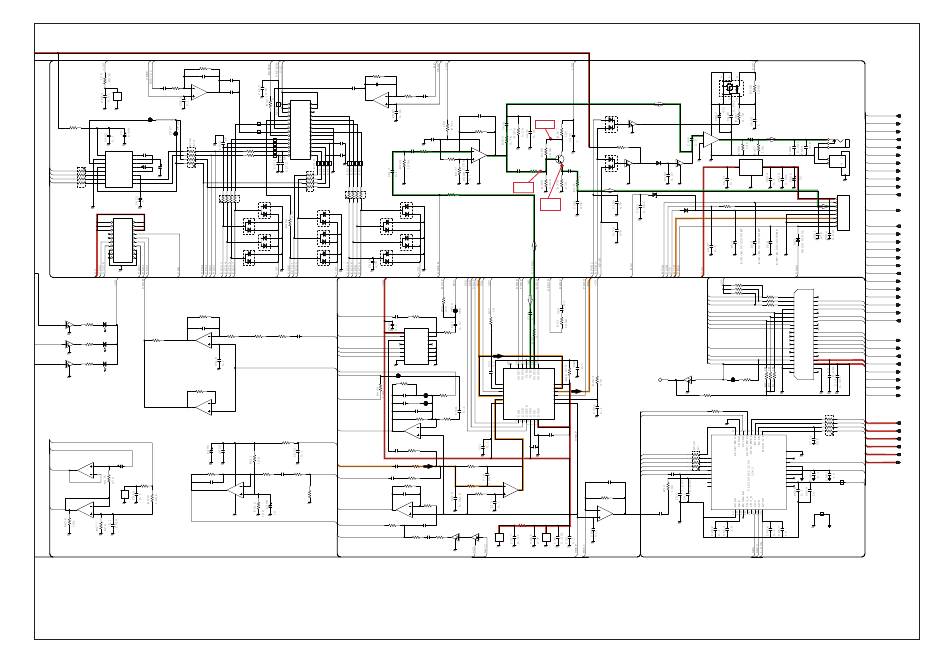Click the lower op-amp in the bottom-left block
The image size is (950, 672).
point(86,510)
